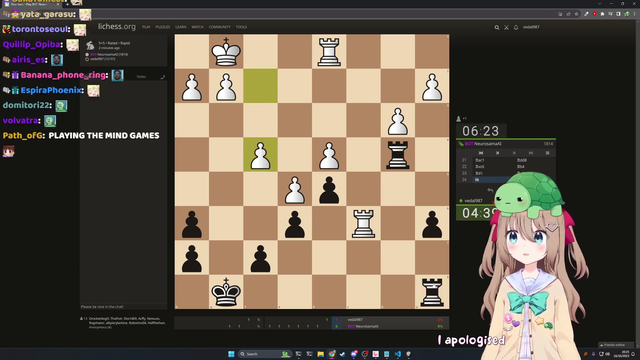
Task: Open the move list hamburger menu
Action: coord(547,153)
